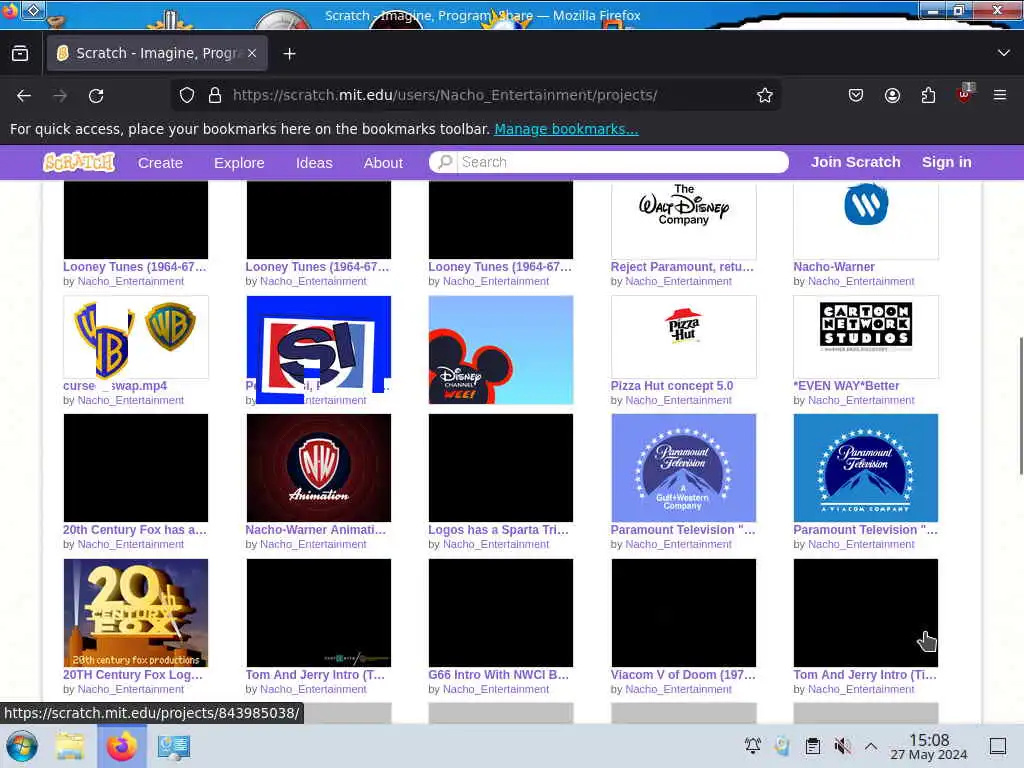The height and width of the screenshot is (768, 1024).
Task: Open the *EVEN WAY*Better project link
Action: point(846,385)
